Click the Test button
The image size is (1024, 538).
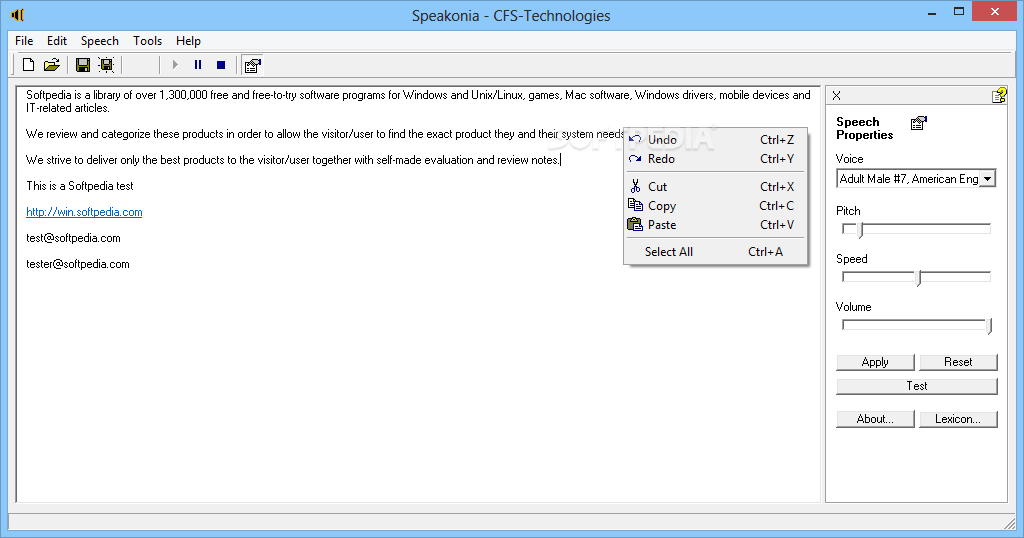[917, 386]
